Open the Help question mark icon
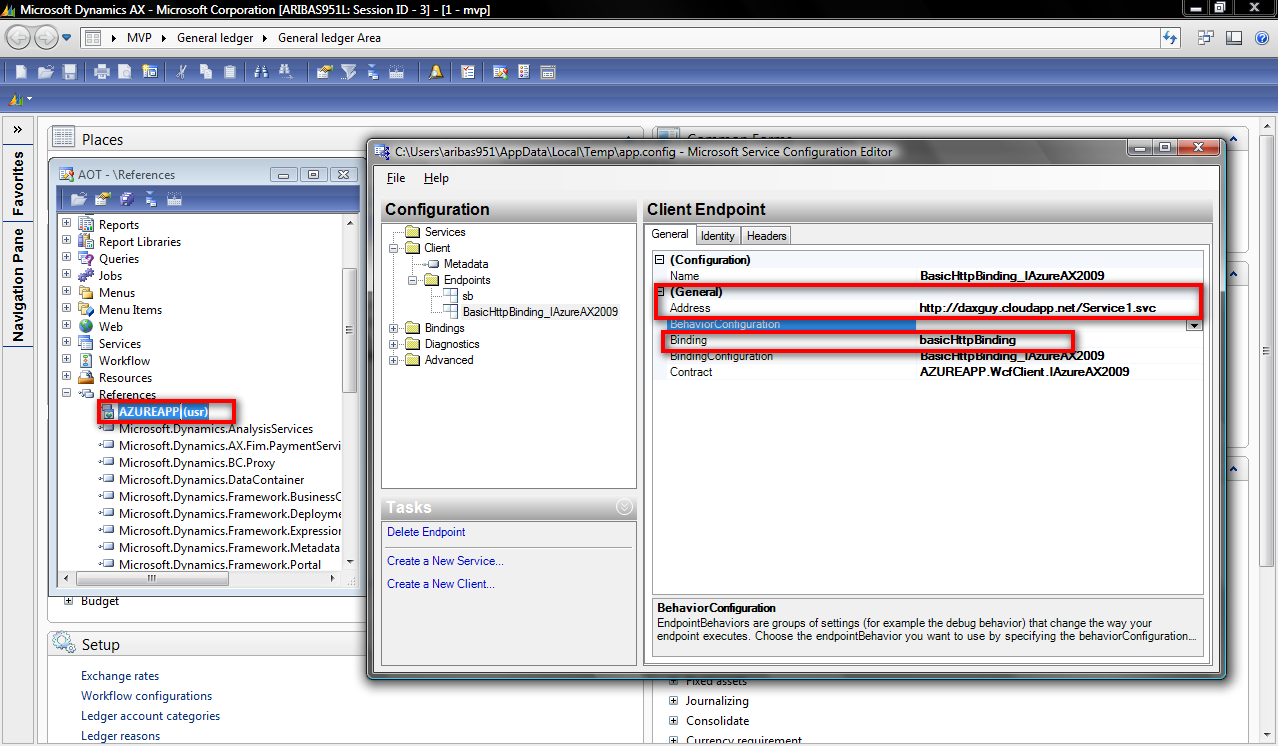The image size is (1278, 746). point(1260,38)
